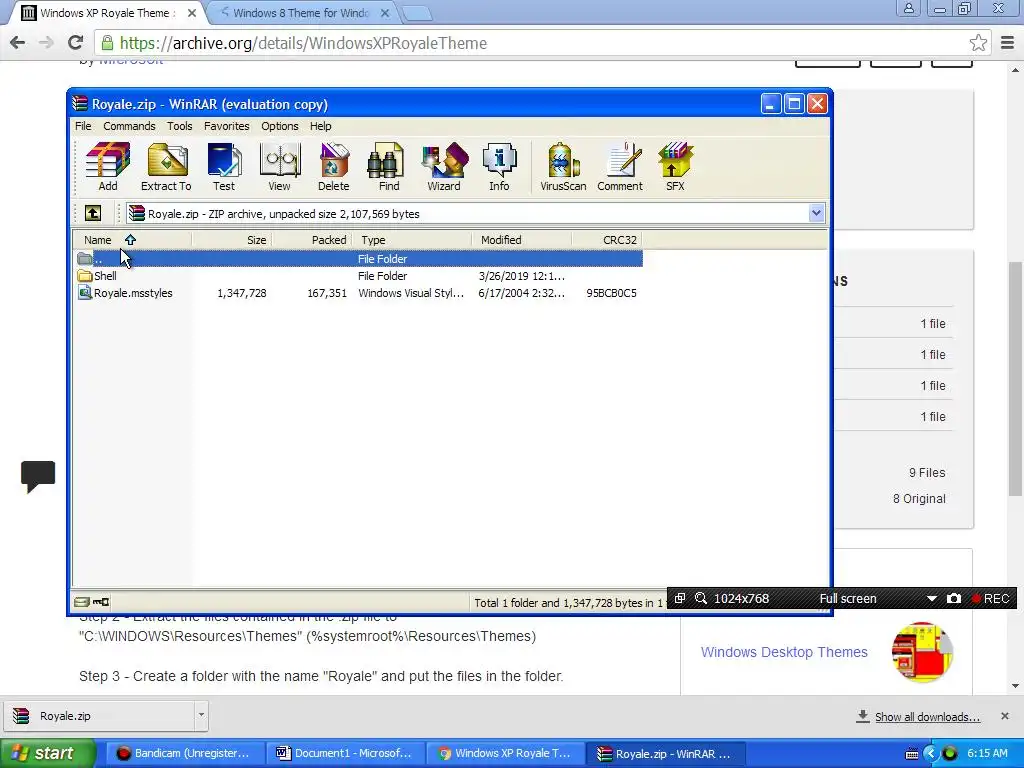The width and height of the screenshot is (1024, 768).
Task: Sort by the Modified column header
Action: coord(521,240)
